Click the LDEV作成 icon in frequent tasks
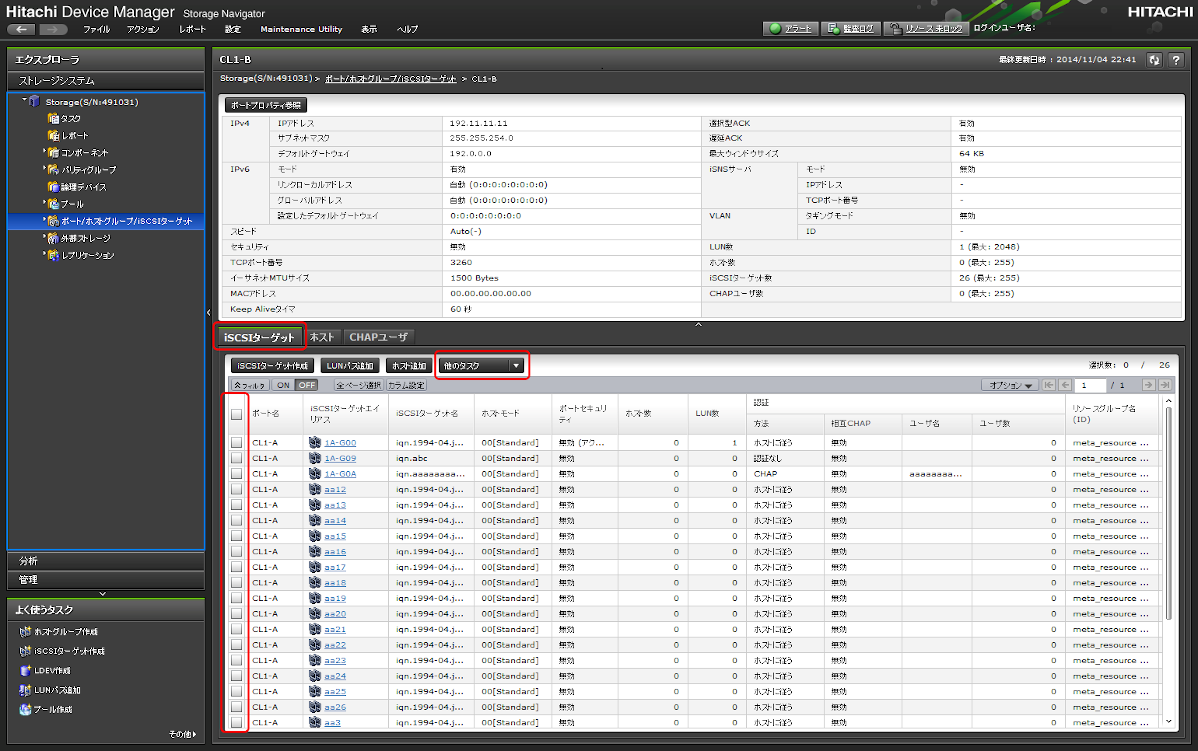Screen dimensions: 1198x751 pyautogui.click(x=25, y=670)
